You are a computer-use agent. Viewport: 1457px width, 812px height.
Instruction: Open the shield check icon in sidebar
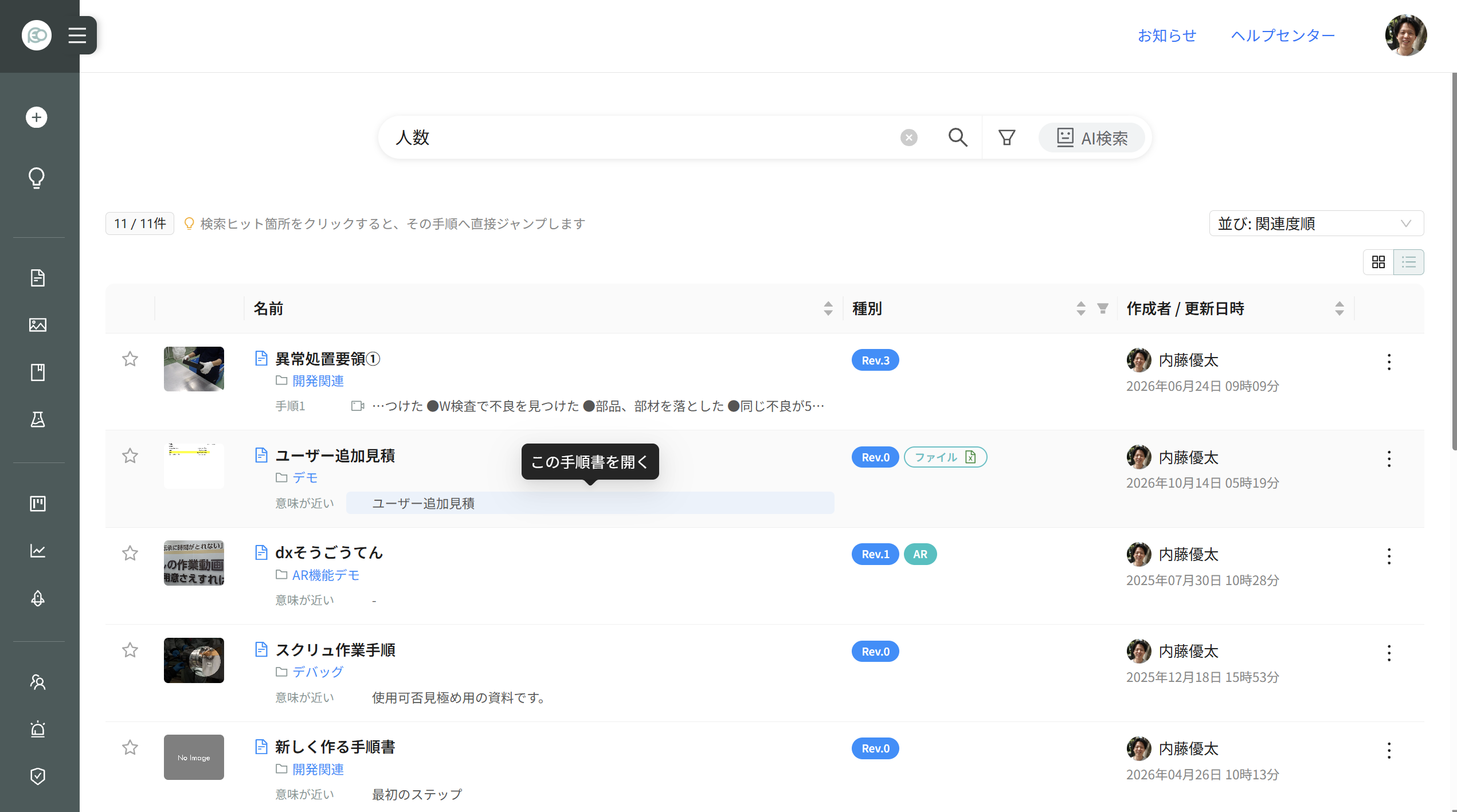[38, 776]
